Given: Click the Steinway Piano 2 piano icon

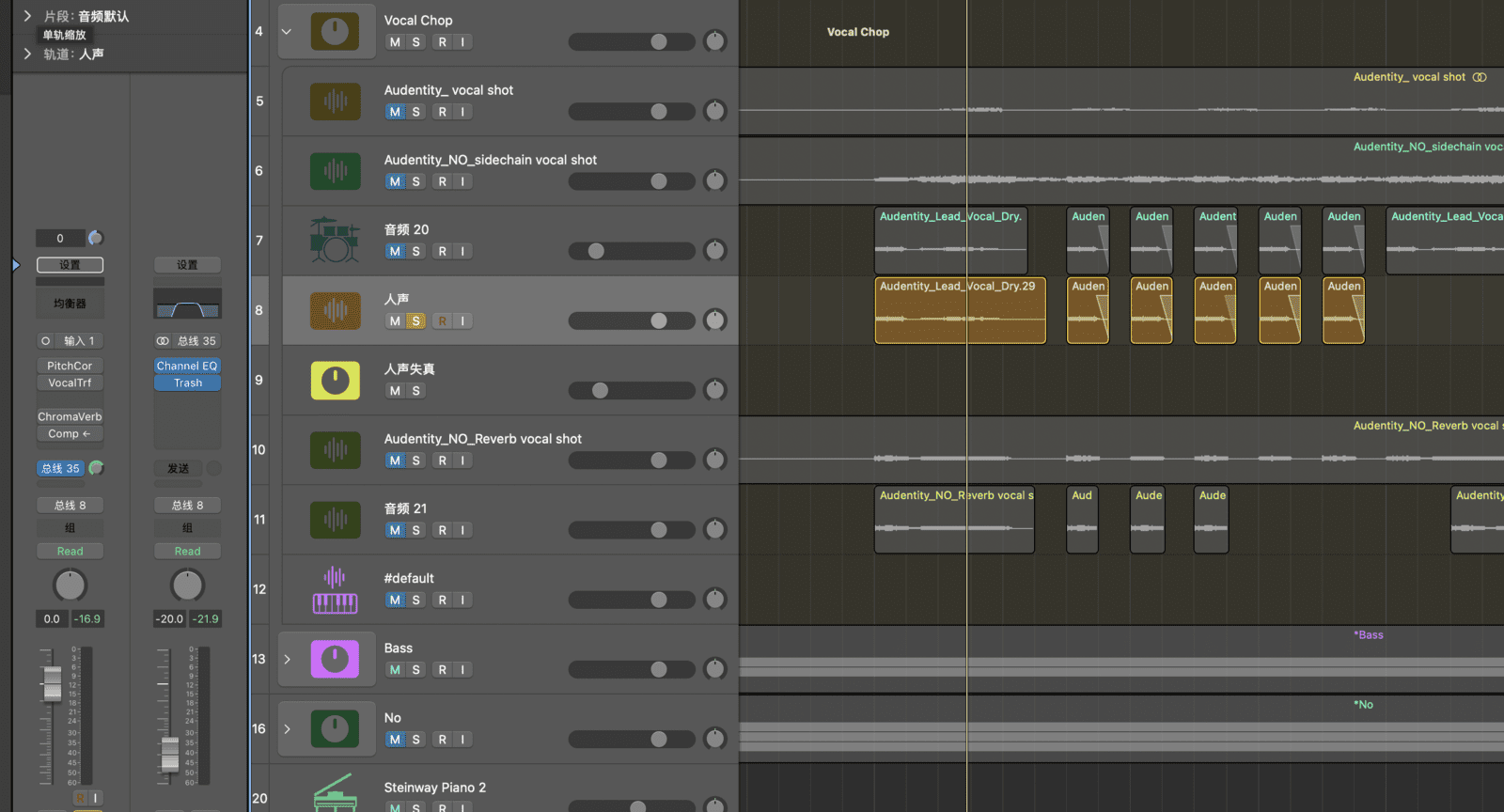Looking at the screenshot, I should (x=335, y=793).
